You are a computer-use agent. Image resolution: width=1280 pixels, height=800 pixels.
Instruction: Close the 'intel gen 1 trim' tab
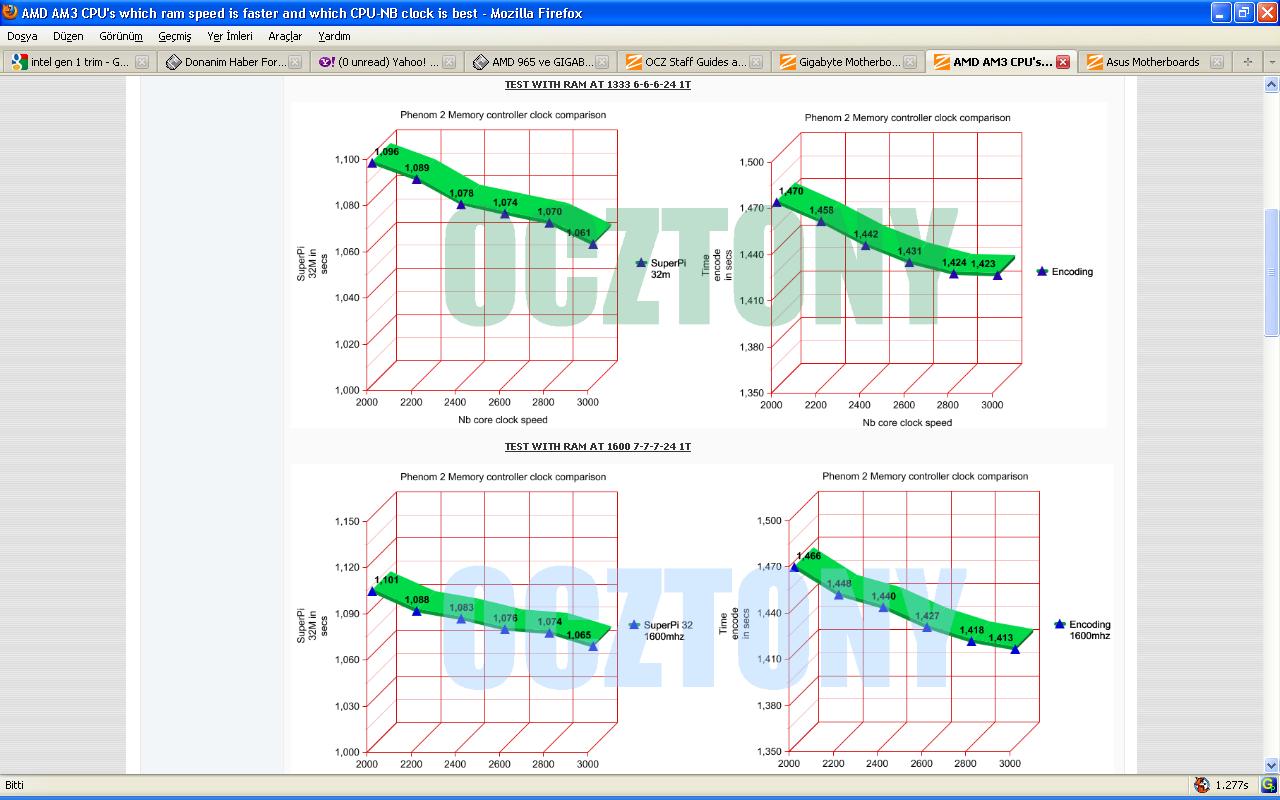click(x=142, y=62)
